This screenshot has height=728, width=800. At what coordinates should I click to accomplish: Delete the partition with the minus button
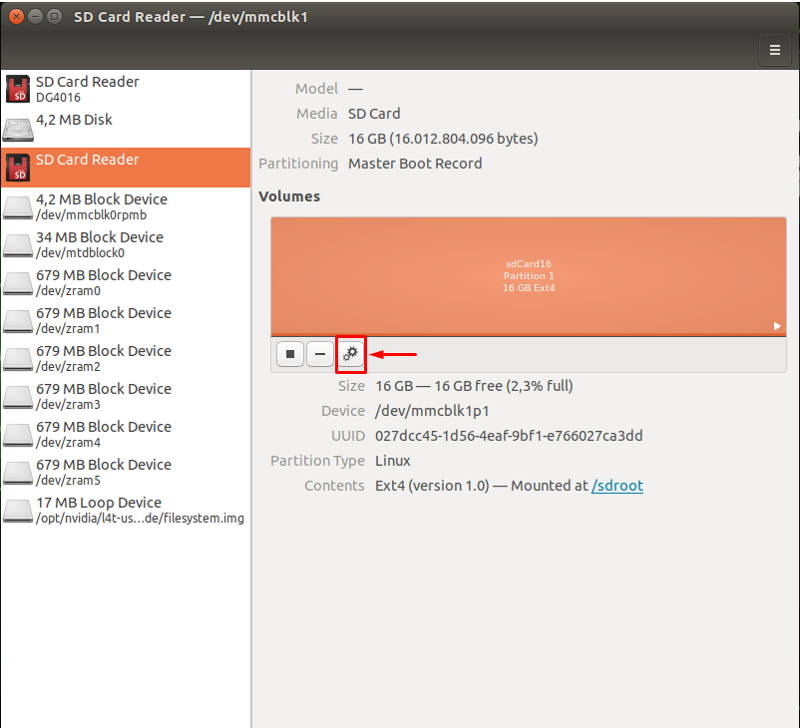click(x=320, y=354)
